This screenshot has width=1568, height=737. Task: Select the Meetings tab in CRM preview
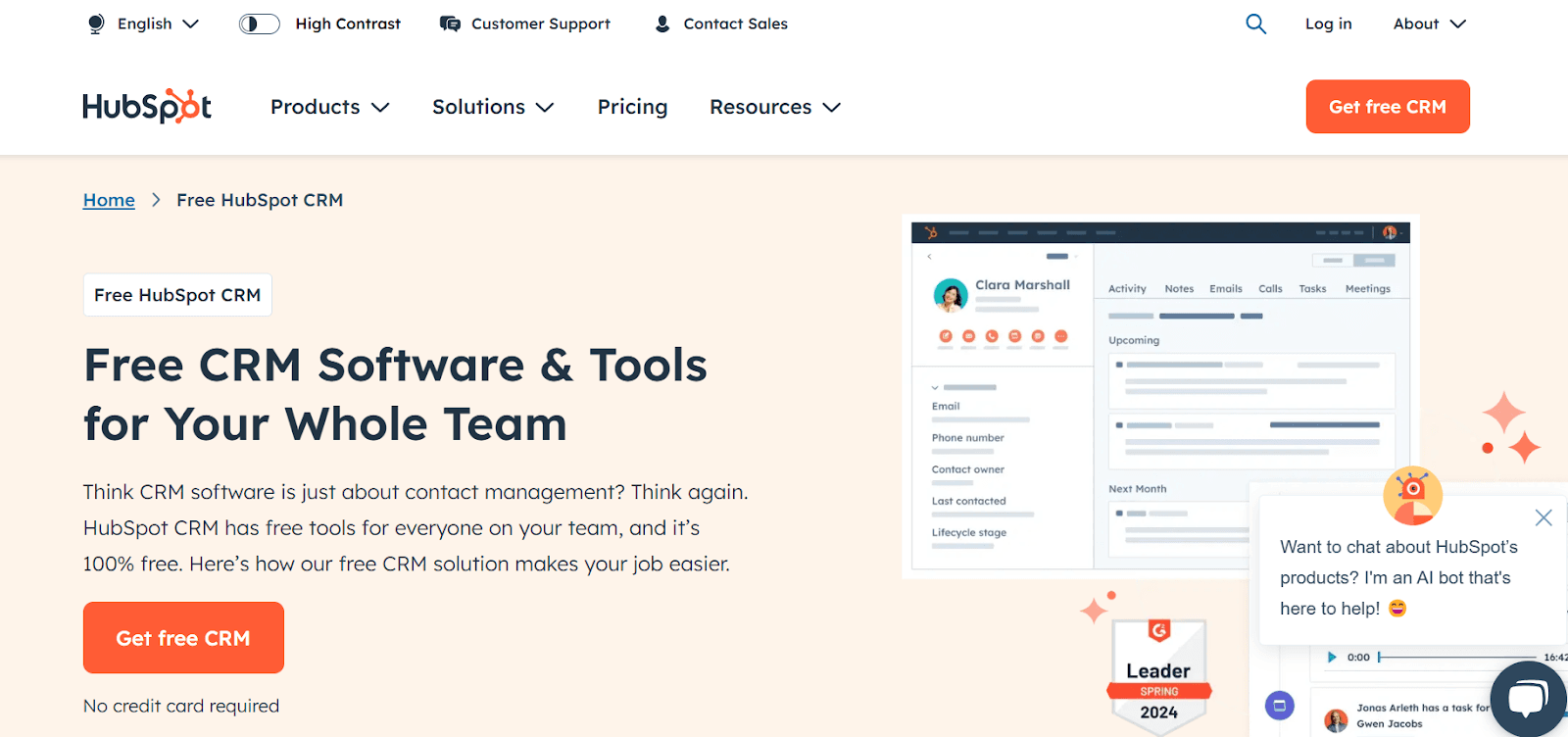click(x=1368, y=289)
